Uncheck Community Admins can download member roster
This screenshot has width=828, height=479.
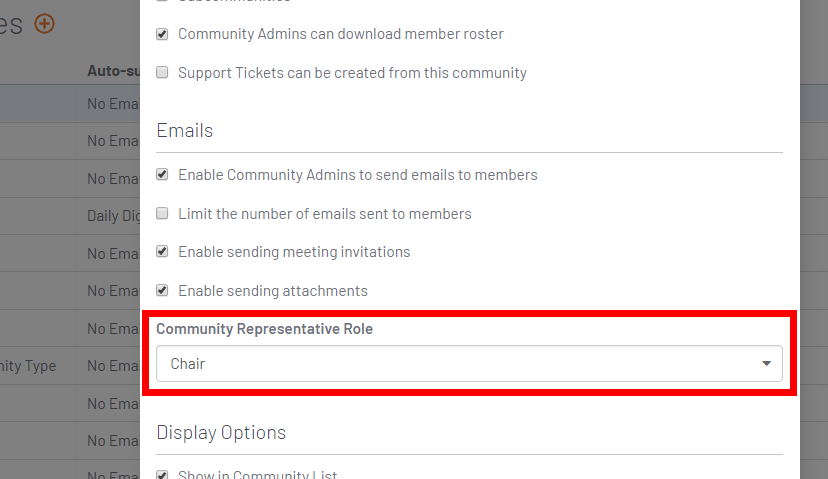pyautogui.click(x=162, y=34)
